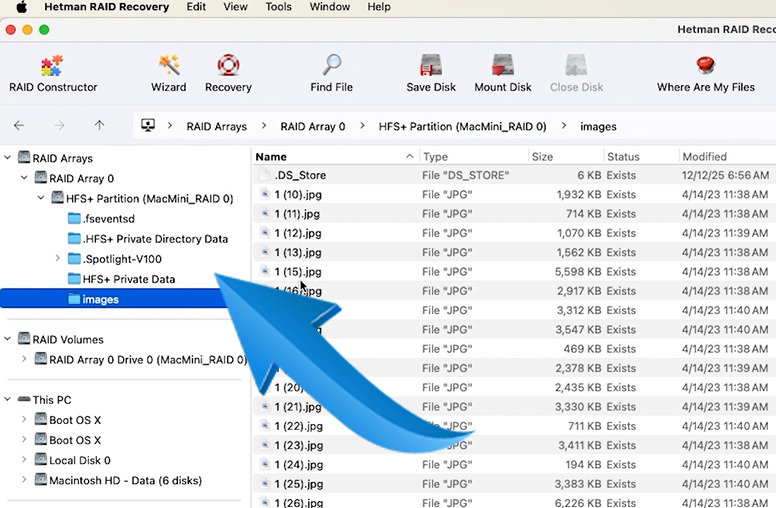Go forward with the right arrow

coord(59,126)
